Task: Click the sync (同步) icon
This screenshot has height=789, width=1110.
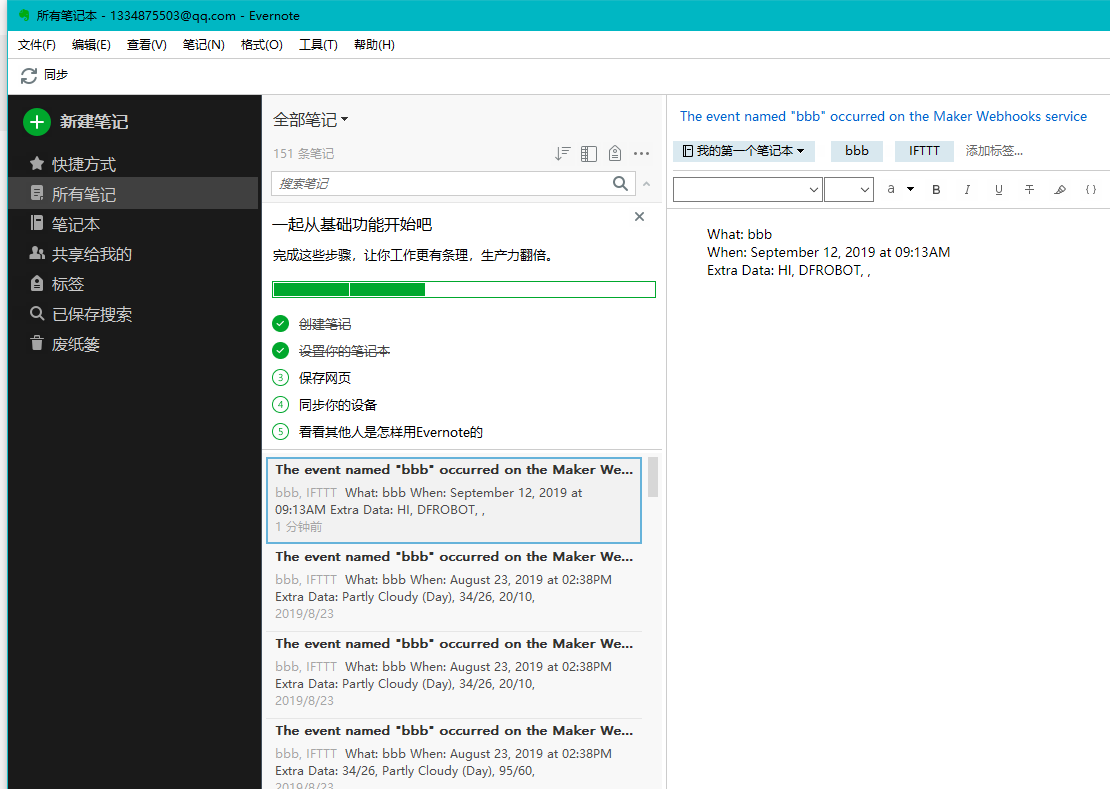Action: click(x=29, y=75)
